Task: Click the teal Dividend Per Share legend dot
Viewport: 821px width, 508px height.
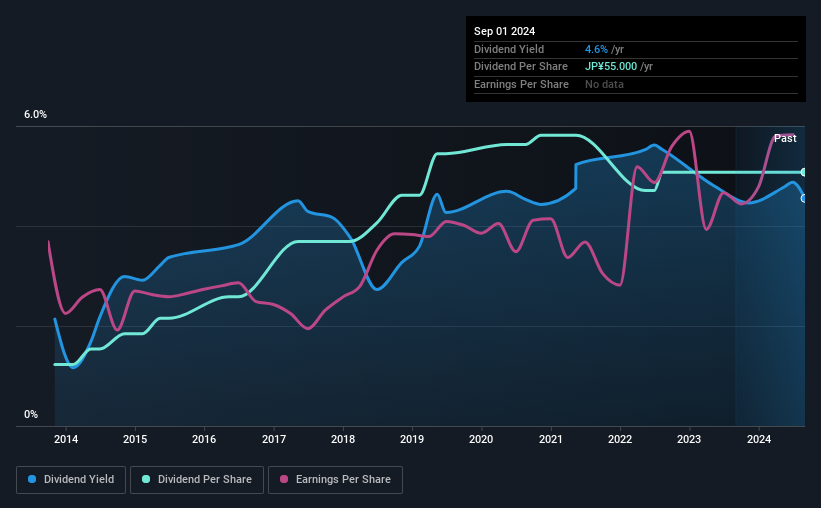Action: click(x=146, y=479)
